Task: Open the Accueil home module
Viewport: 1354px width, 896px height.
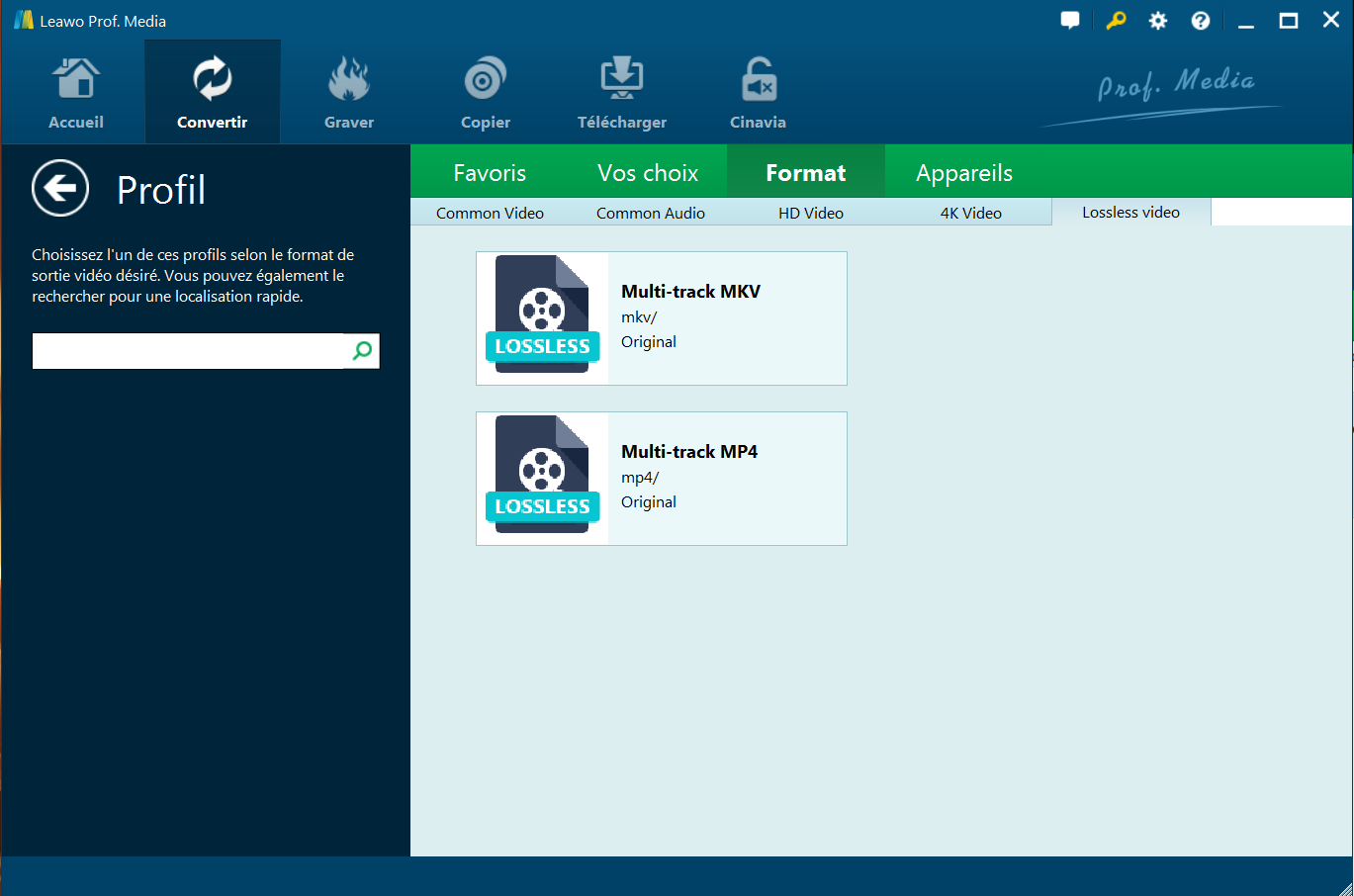Action: (x=76, y=93)
